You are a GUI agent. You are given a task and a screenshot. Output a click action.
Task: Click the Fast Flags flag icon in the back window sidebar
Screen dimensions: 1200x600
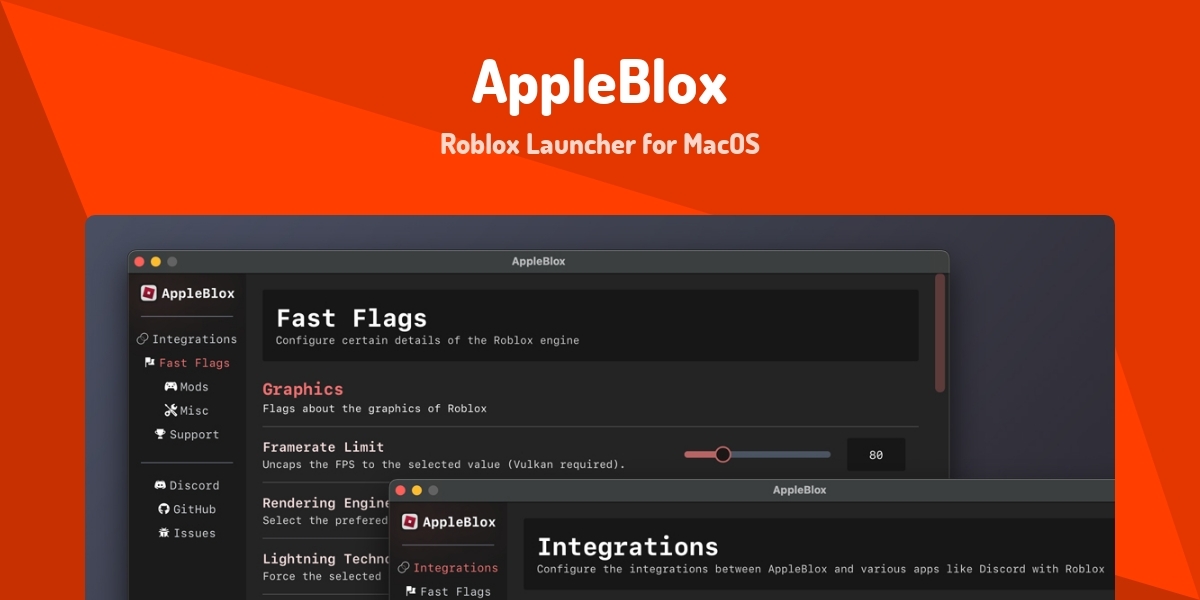[149, 363]
